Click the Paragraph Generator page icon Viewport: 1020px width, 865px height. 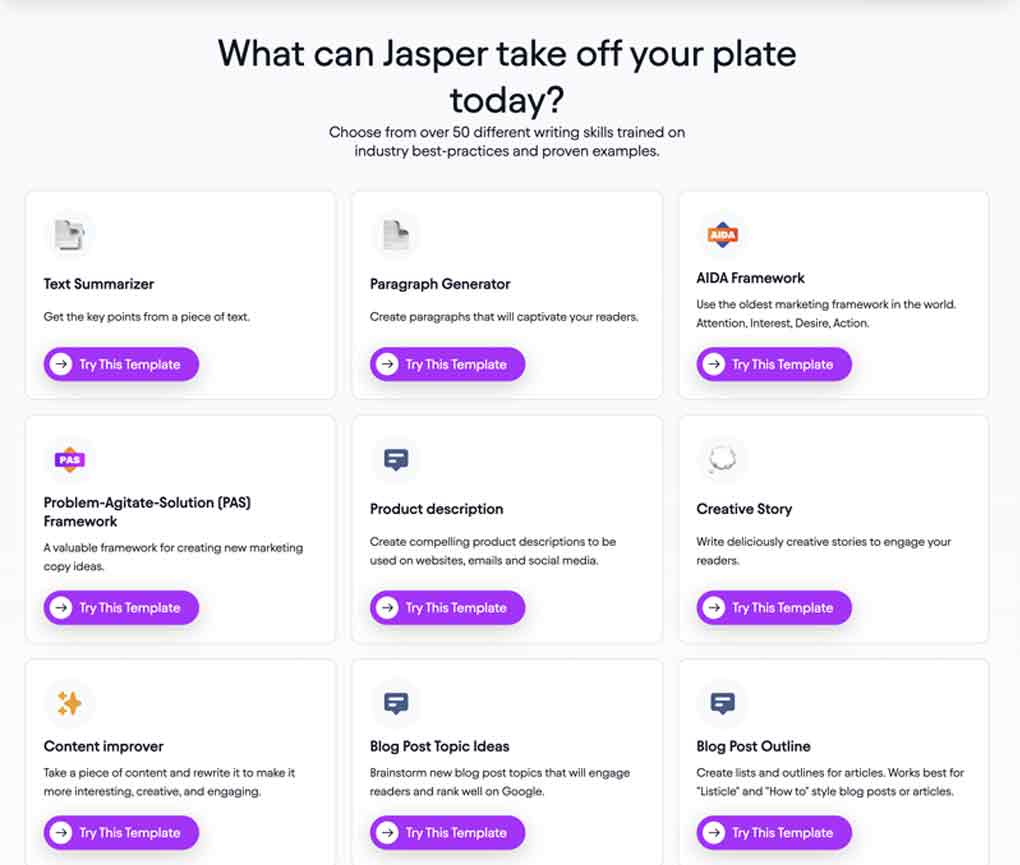tap(396, 235)
